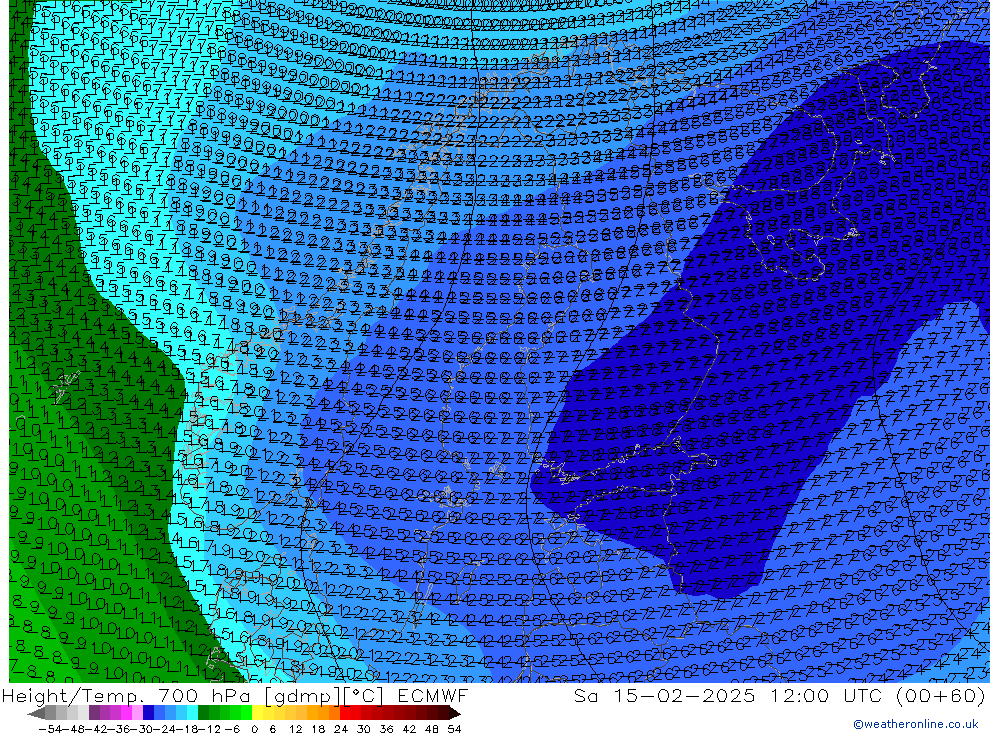Click the '-54' minimum scale label

coord(50,729)
